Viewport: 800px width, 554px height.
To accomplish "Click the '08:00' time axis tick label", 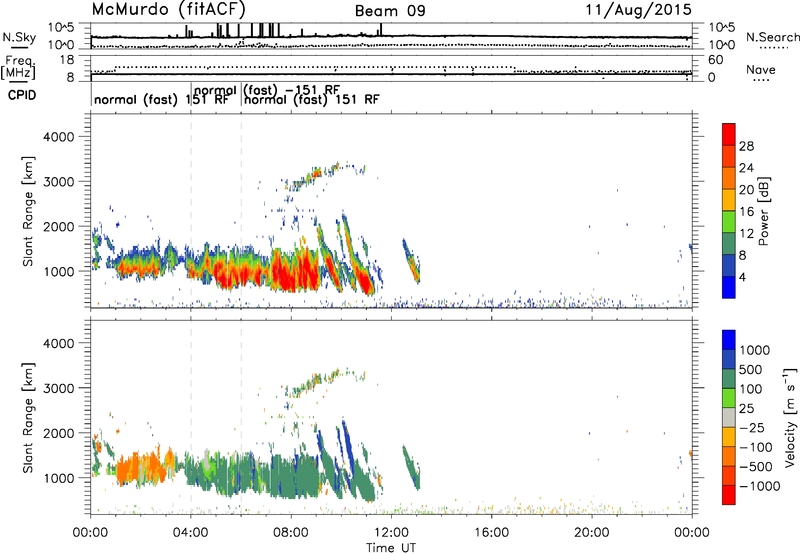I will (291, 533).
